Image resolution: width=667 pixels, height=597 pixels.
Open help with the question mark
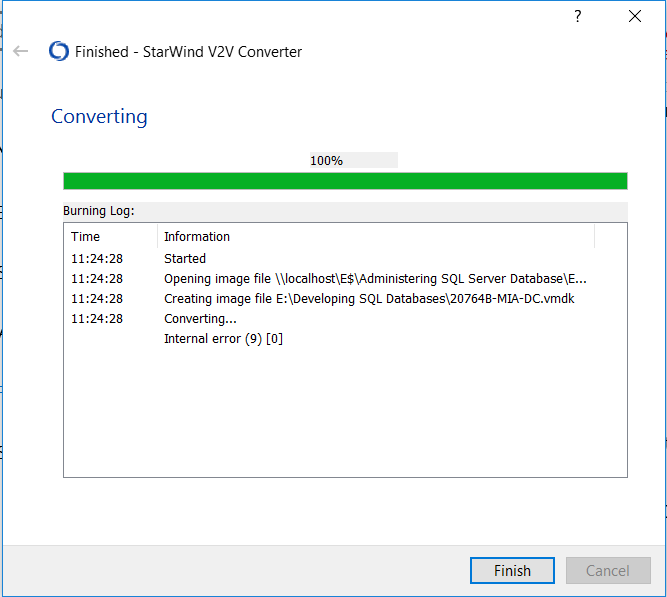577,16
